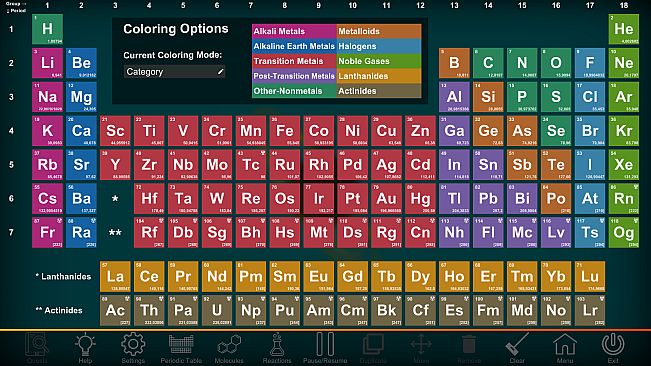Select the Uranium (U) element tile
This screenshot has height=366, width=651.
pos(217,310)
